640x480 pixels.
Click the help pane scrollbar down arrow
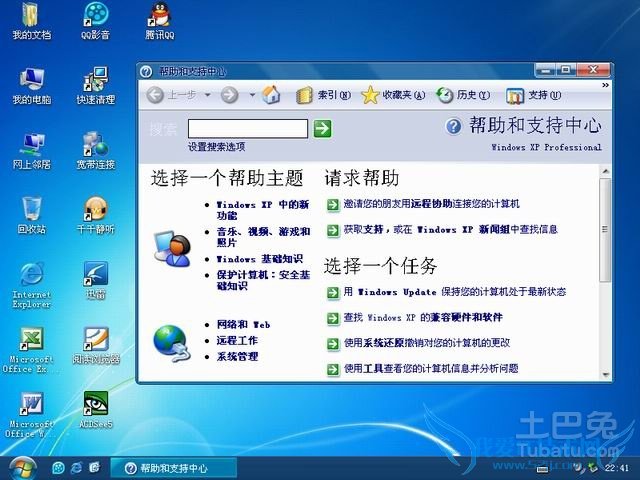(605, 374)
